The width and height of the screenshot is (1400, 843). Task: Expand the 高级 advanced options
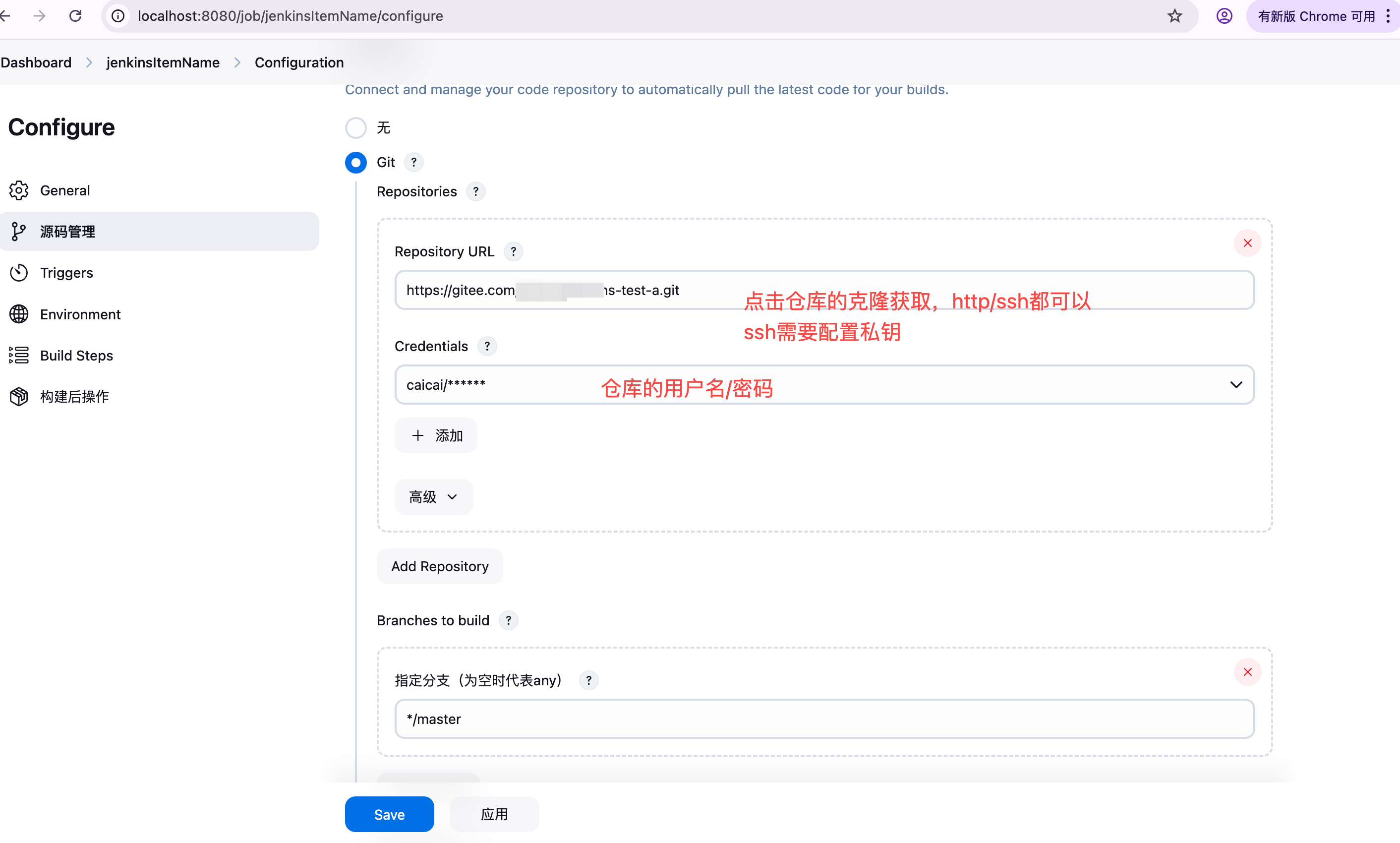434,497
